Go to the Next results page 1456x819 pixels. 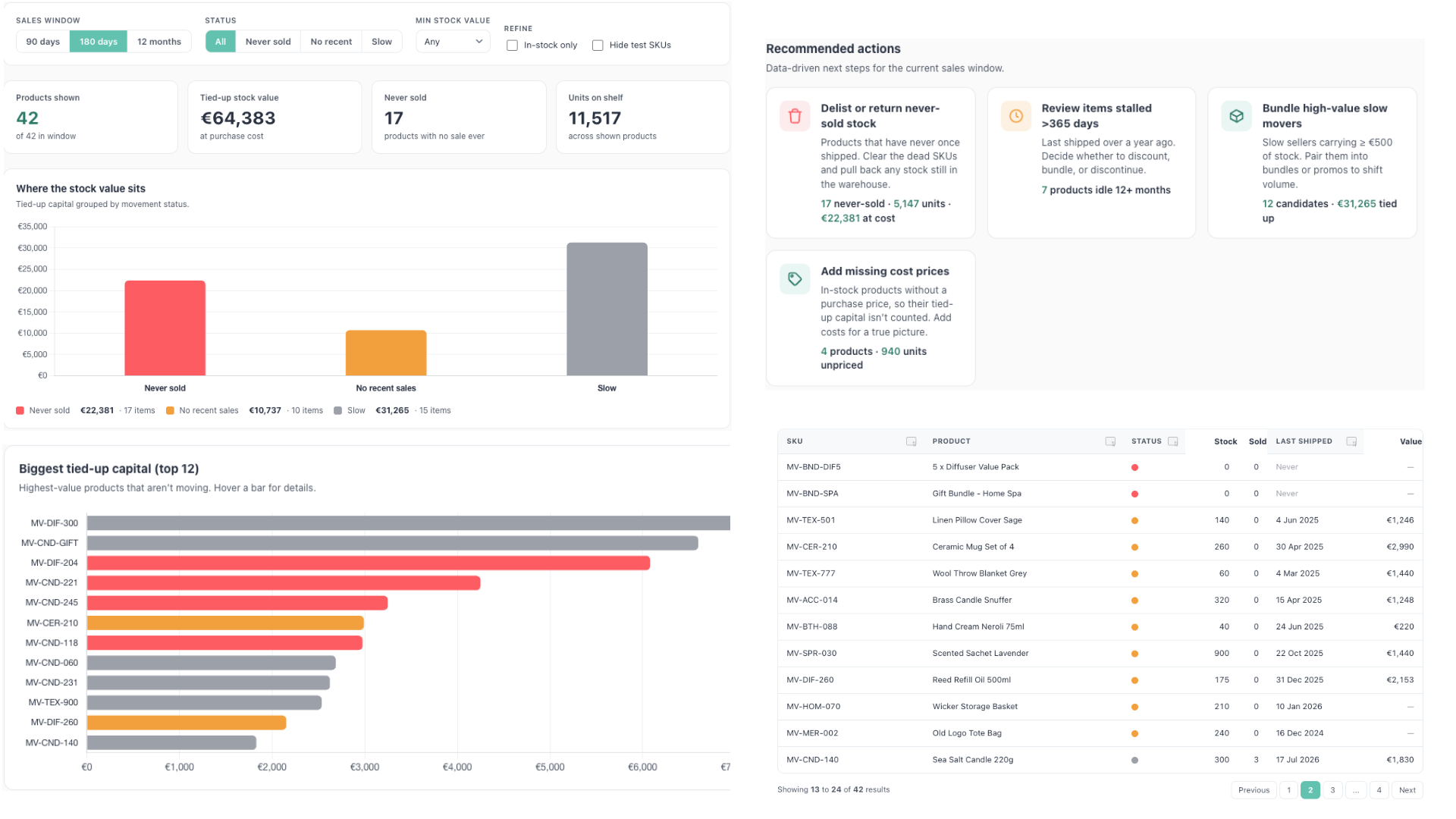pos(1407,790)
